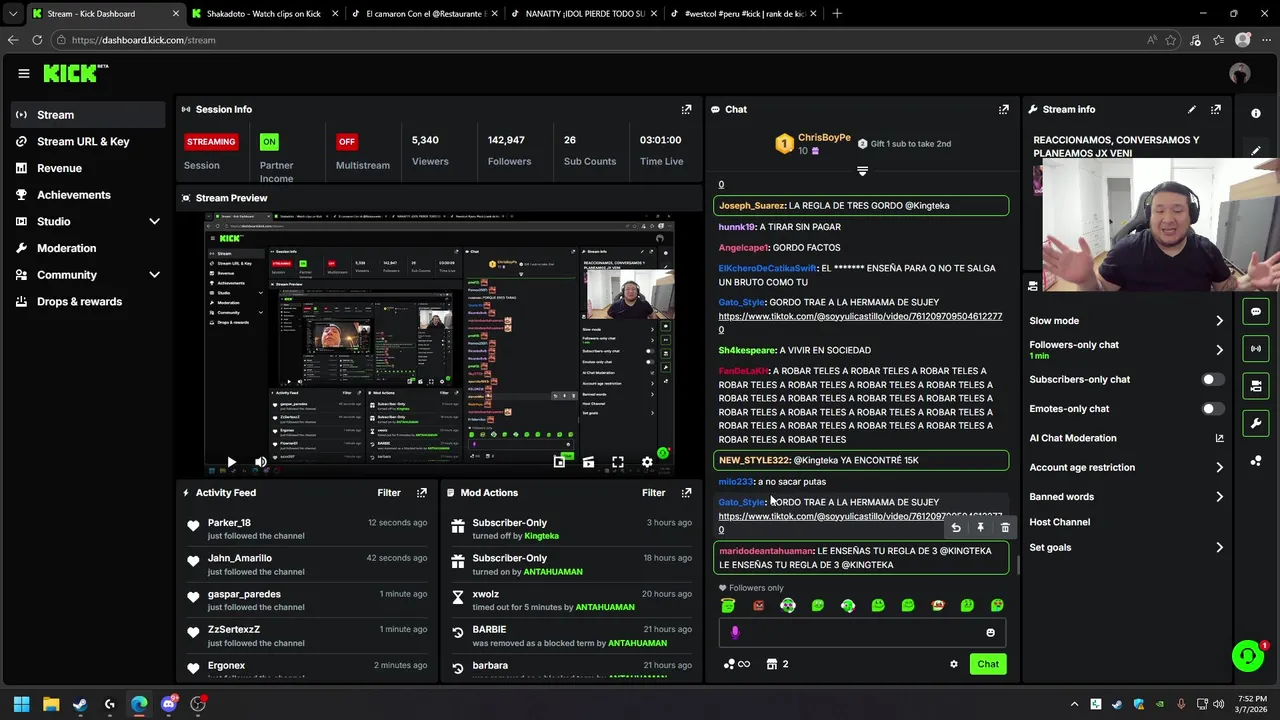Open Moderation in sidebar

pos(88,248)
